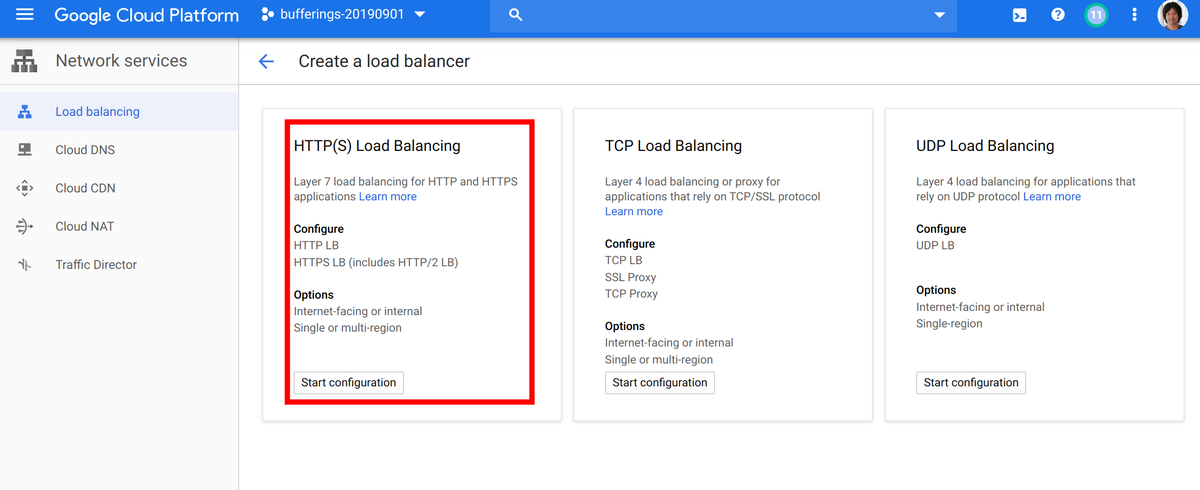Expand the search bar dropdown arrow

pyautogui.click(x=939, y=15)
